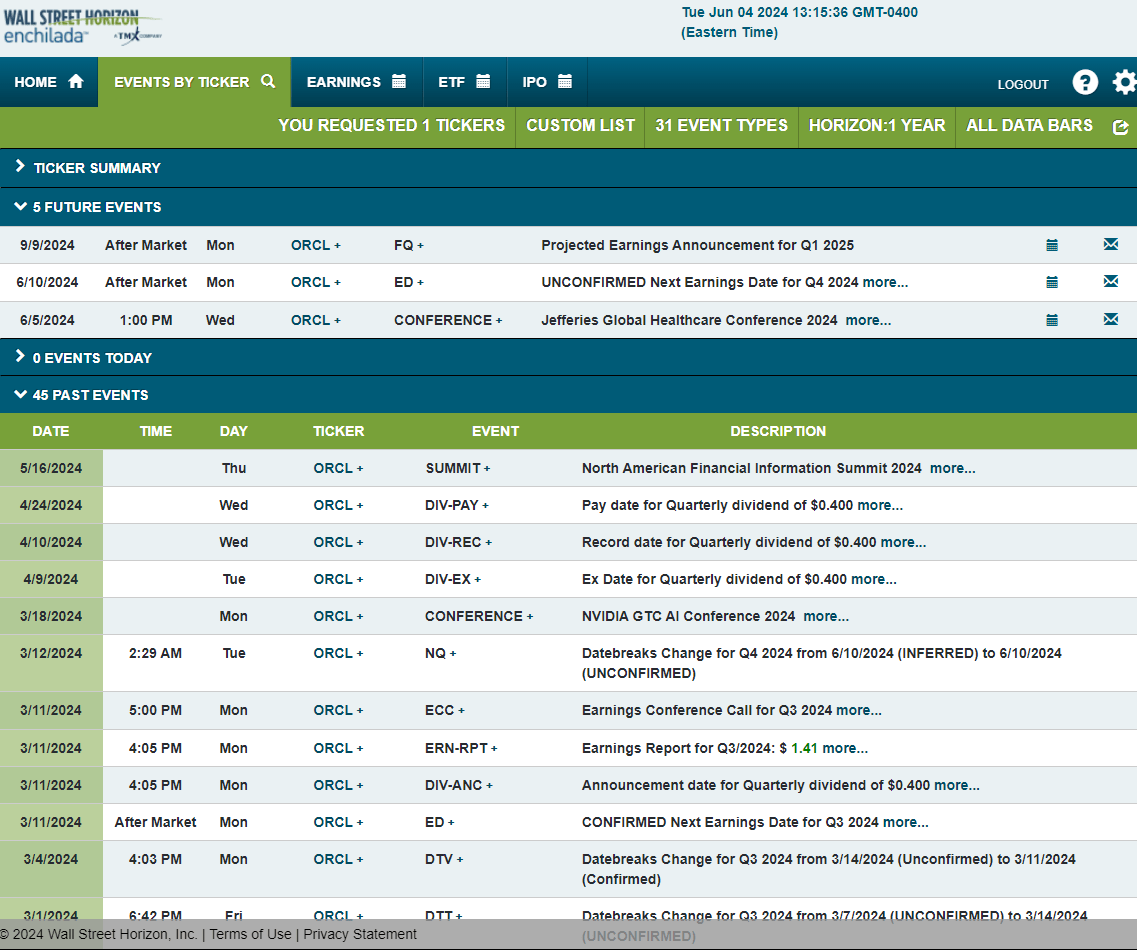This screenshot has height=950, width=1137.
Task: Open the Custom List filter
Action: (580, 125)
